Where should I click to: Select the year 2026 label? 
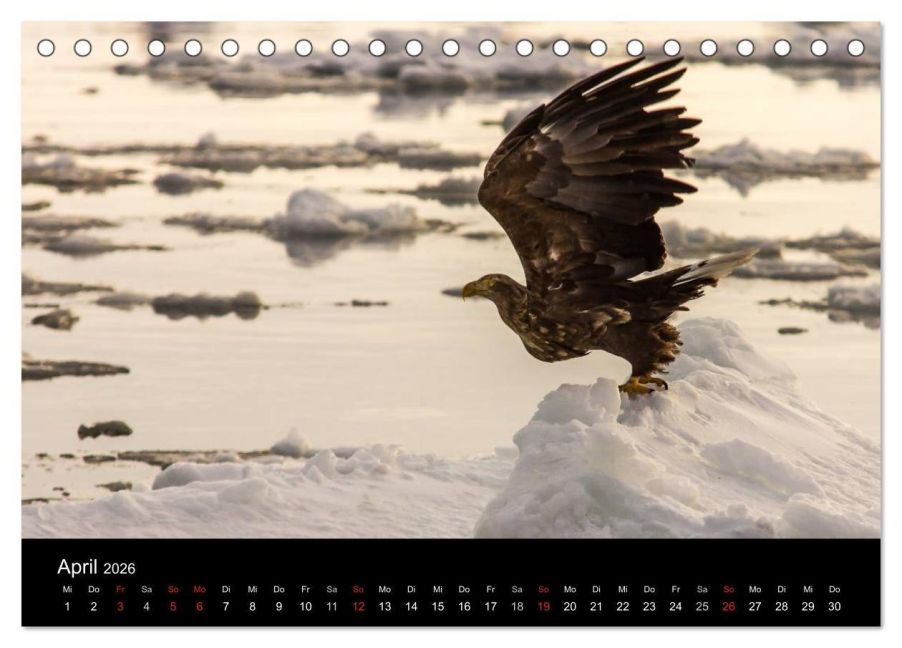[x=120, y=569]
